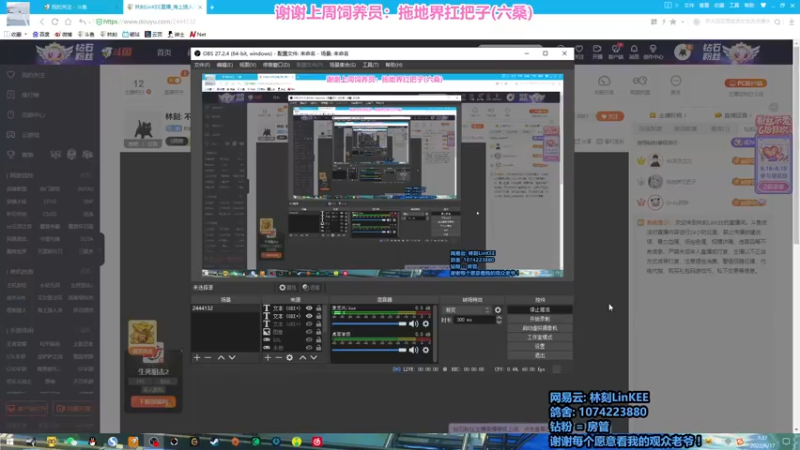Open the 百度 bookmark
800x450 pixels.
pyautogui.click(x=41, y=34)
